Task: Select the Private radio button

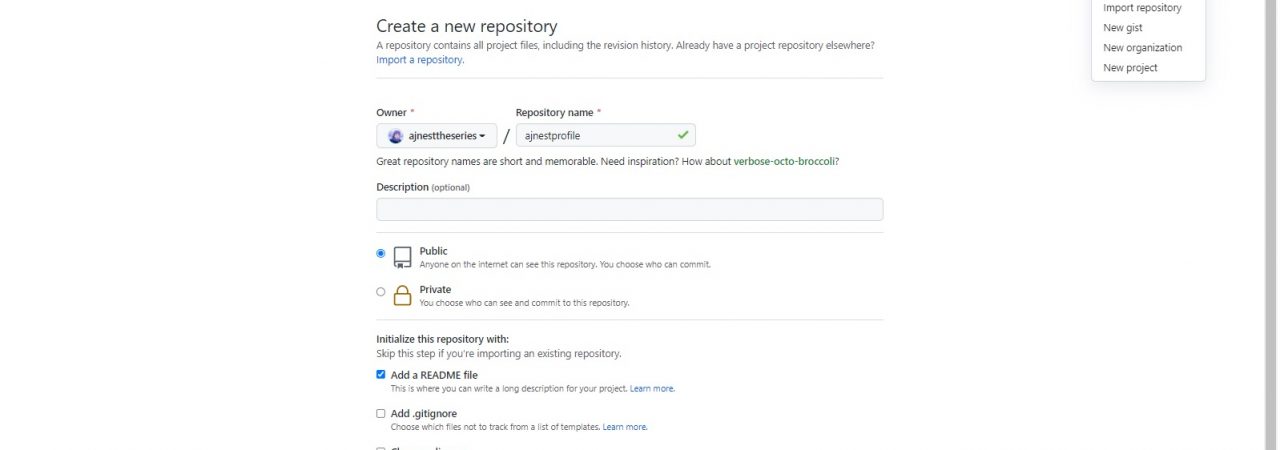Action: click(381, 292)
